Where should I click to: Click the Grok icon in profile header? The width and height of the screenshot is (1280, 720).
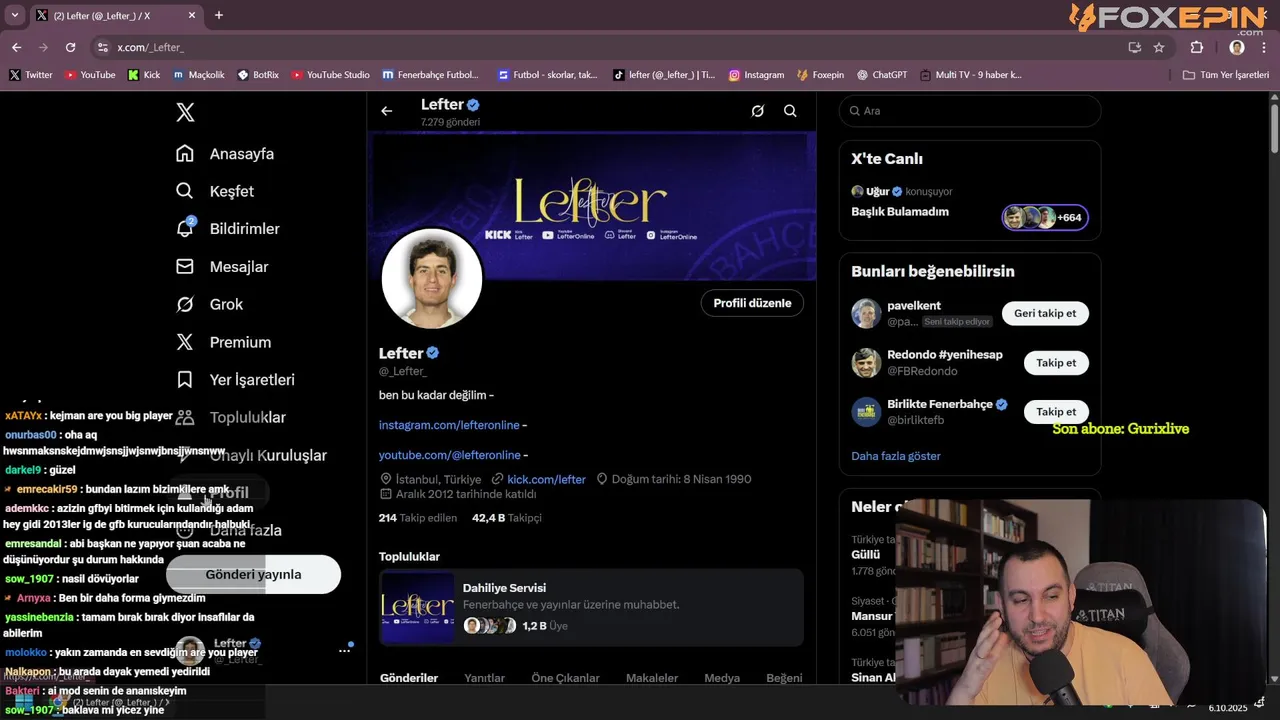click(758, 111)
